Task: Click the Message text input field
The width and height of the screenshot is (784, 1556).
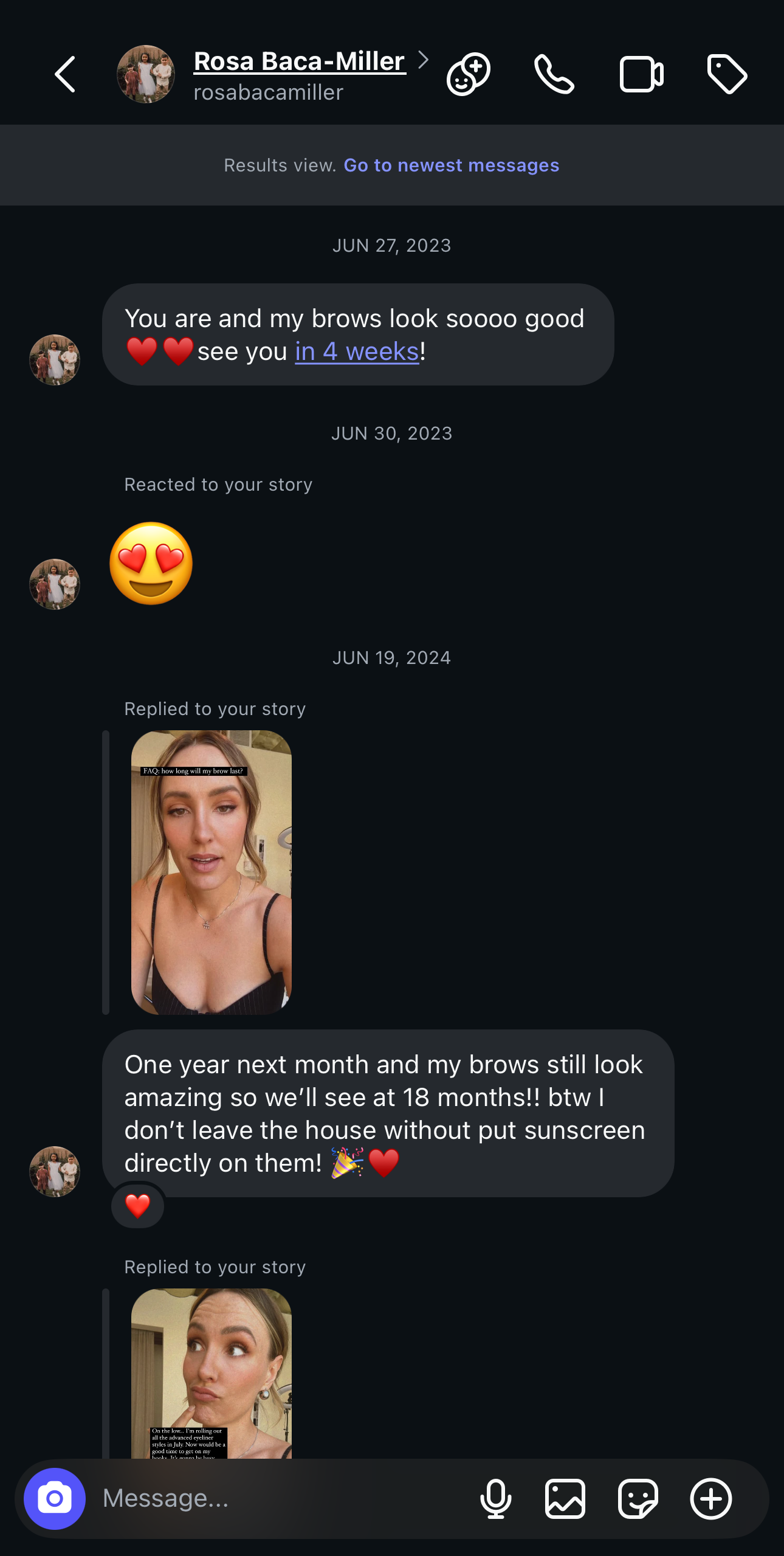Action: point(280,1498)
